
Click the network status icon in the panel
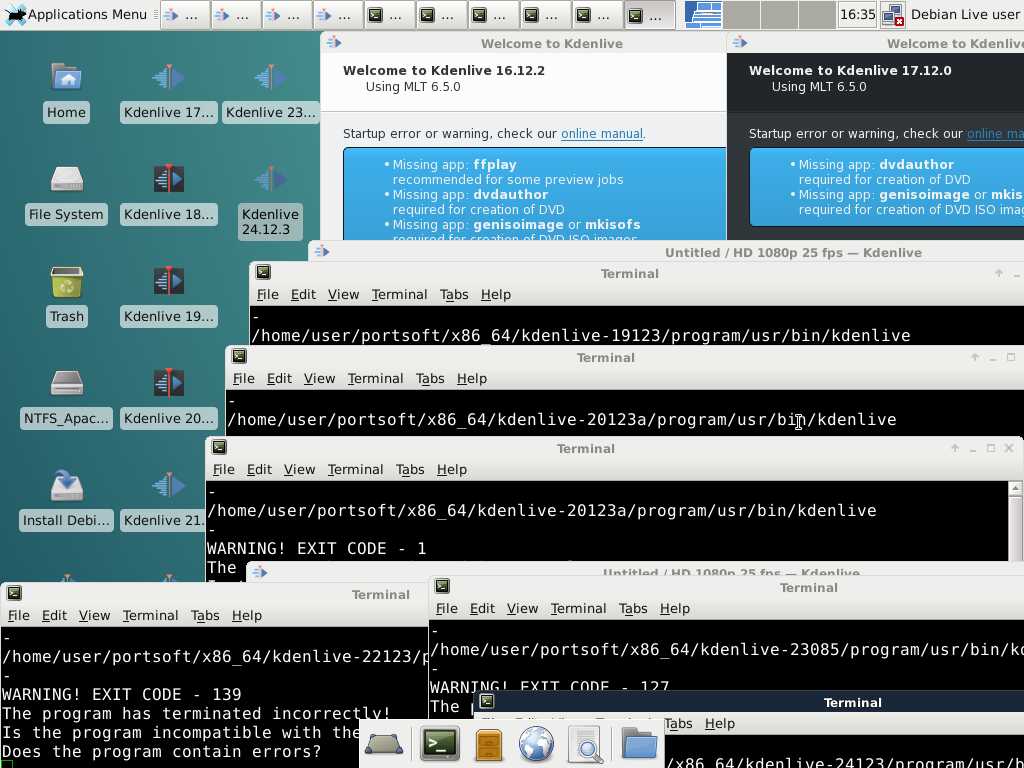(892, 14)
